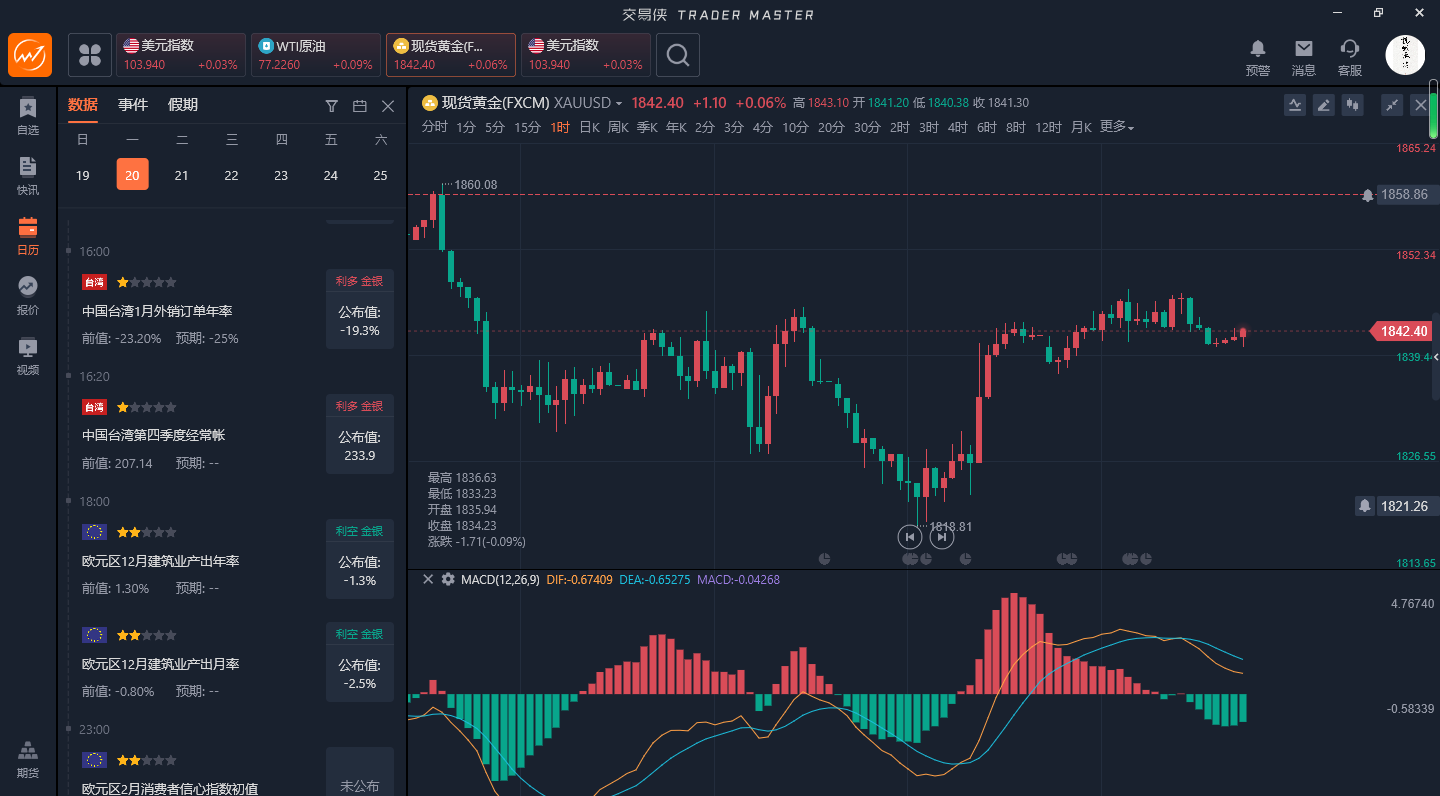Image resolution: width=1440 pixels, height=796 pixels.
Task: Open 欧元区12月建筑业产出年率 entry
Action: (160, 561)
